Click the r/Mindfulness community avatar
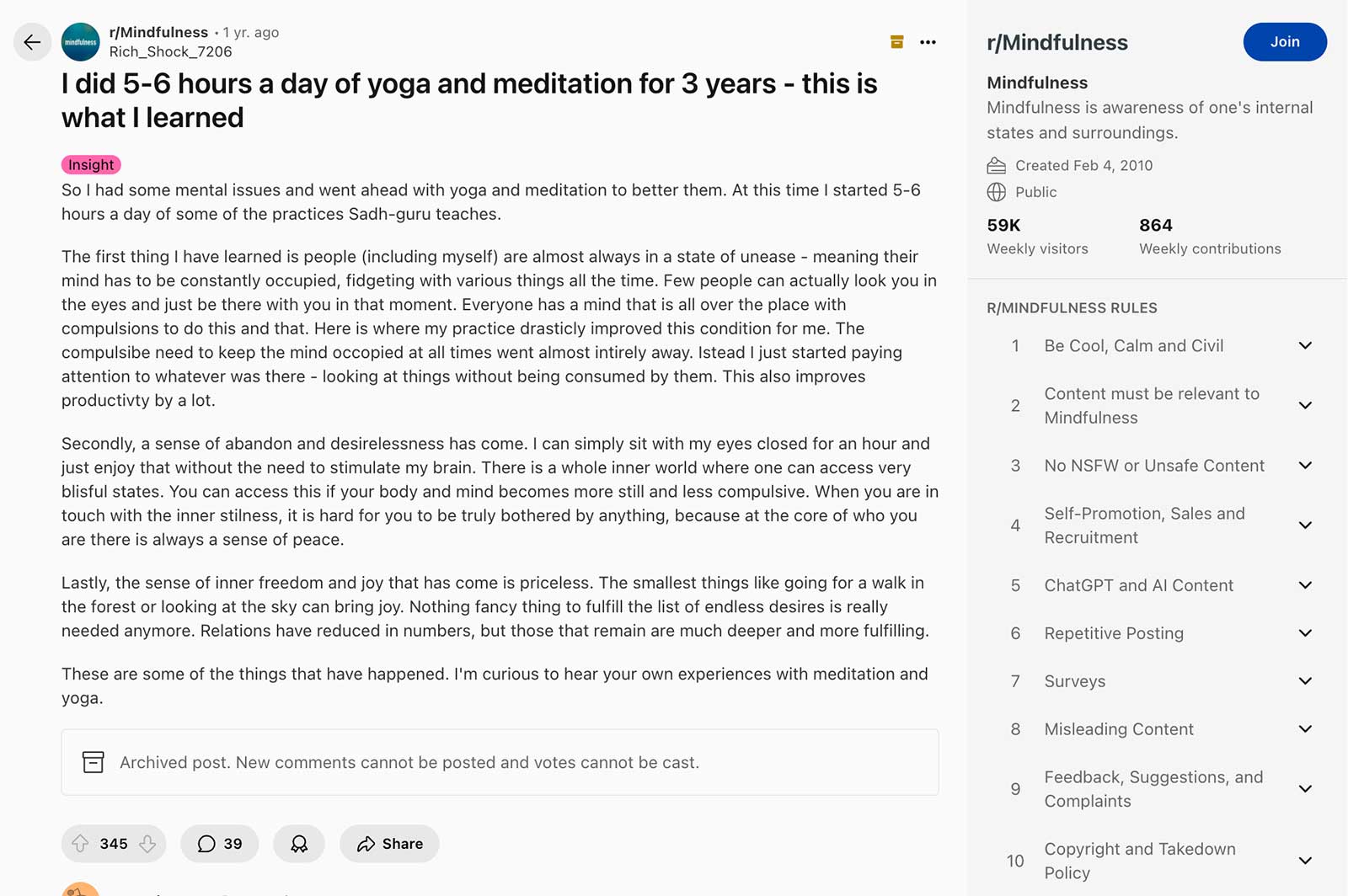Viewport: 1348px width, 896px height. (x=80, y=42)
